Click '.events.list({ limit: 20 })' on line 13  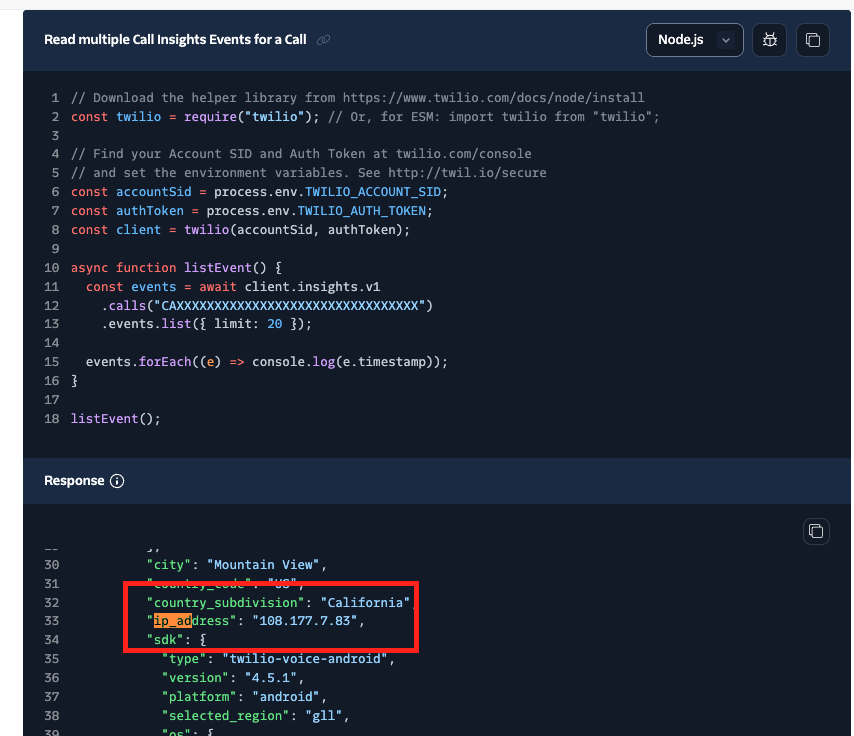(x=203, y=324)
